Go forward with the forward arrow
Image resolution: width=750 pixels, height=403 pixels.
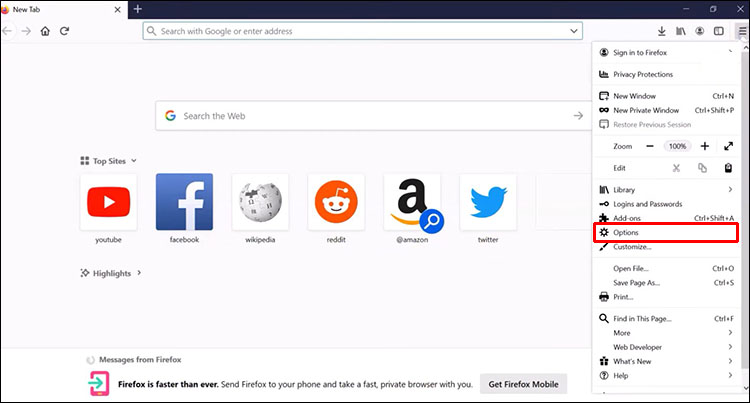26,31
